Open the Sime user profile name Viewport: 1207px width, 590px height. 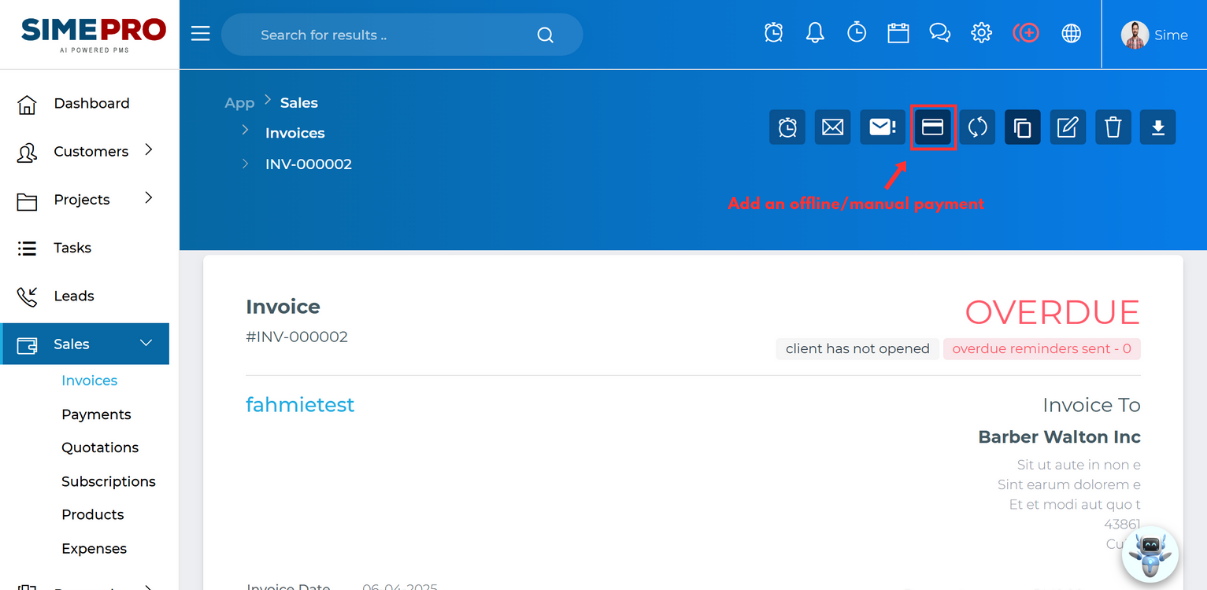(x=1171, y=35)
